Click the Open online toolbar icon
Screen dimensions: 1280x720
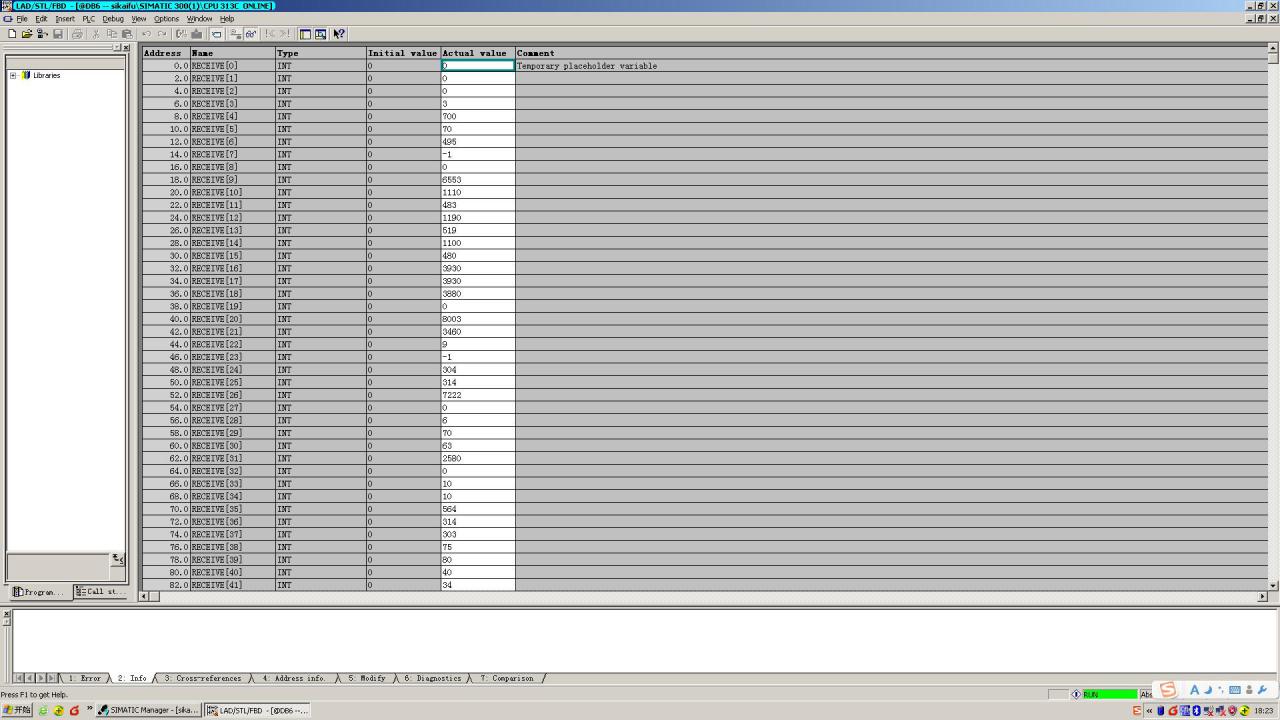pyautogui.click(x=42, y=34)
